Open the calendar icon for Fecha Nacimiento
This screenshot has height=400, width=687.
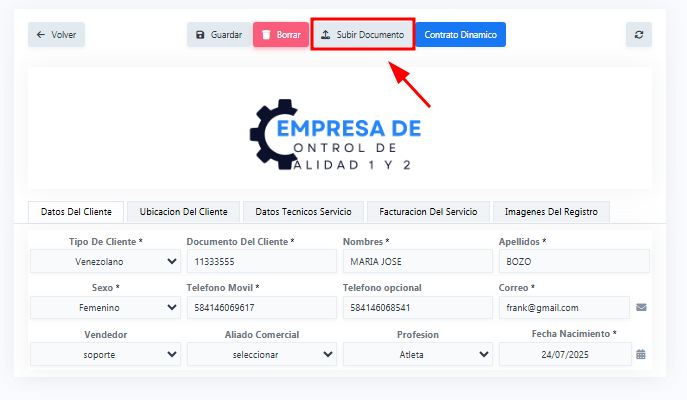pos(641,354)
